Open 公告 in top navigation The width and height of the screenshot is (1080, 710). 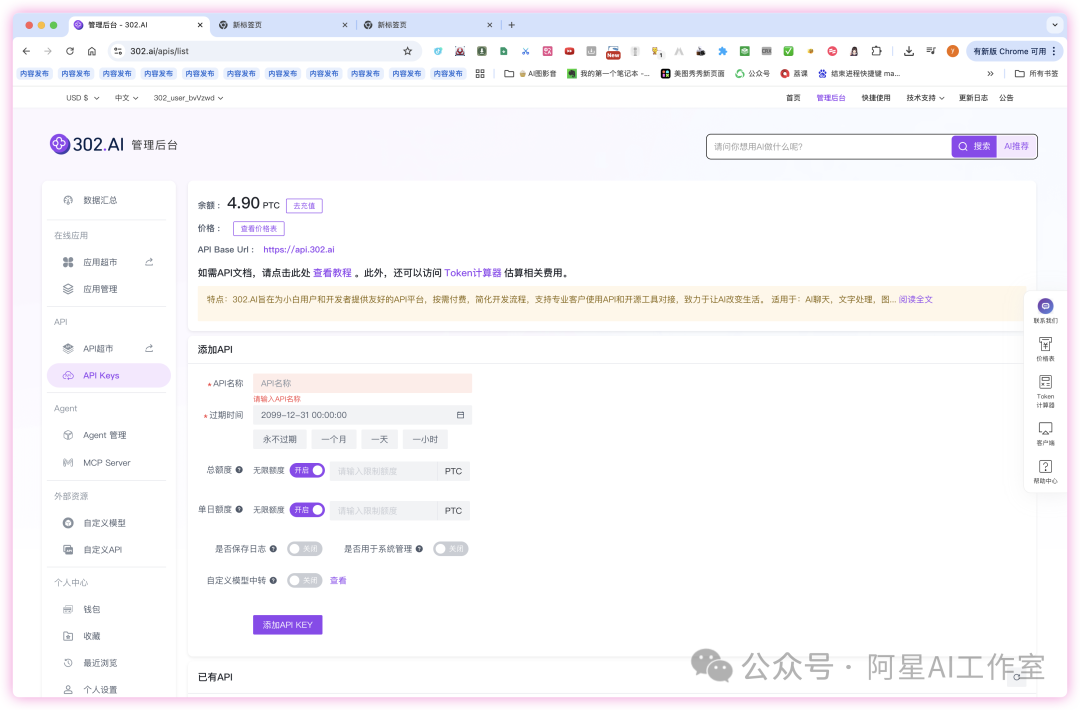[1006, 98]
